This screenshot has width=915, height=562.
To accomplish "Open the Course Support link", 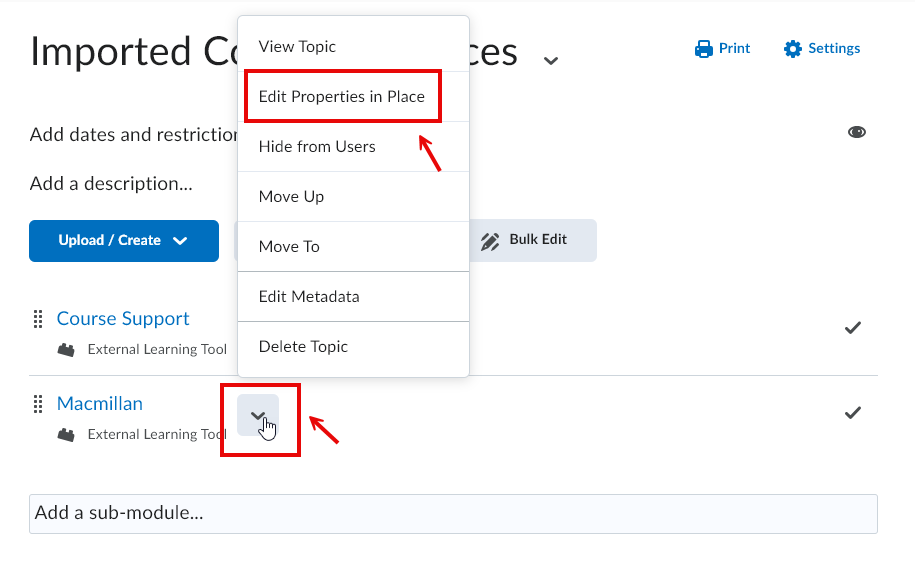I will (123, 319).
